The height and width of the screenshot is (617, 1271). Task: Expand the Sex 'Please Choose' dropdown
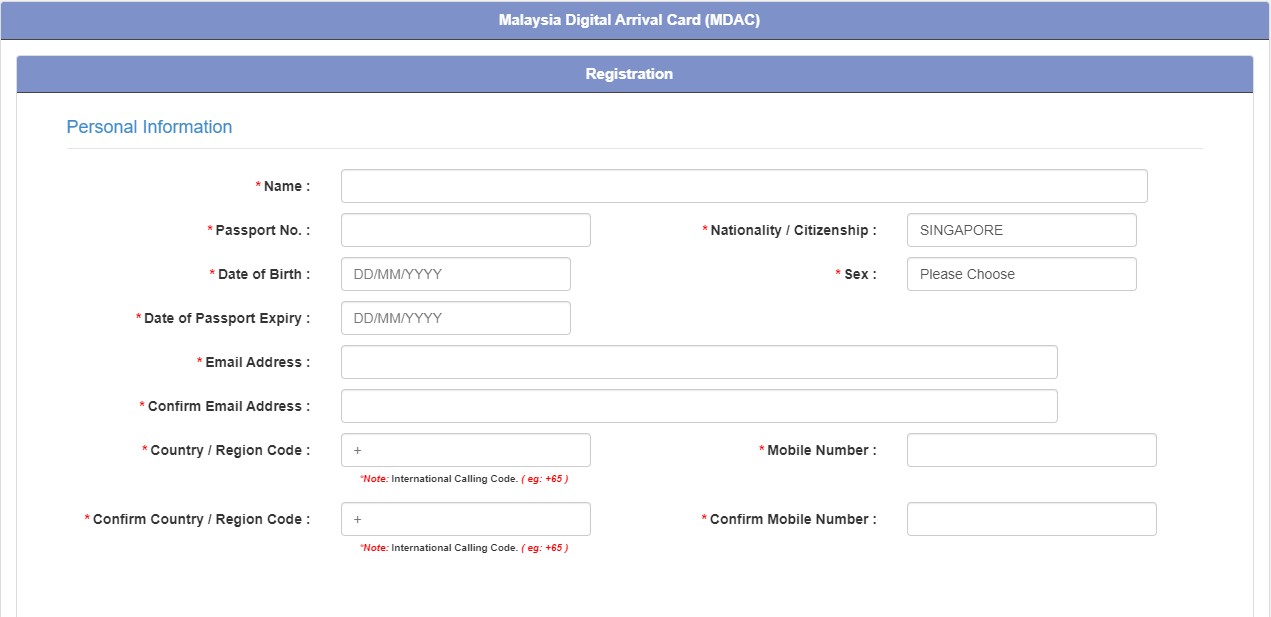pos(1022,274)
